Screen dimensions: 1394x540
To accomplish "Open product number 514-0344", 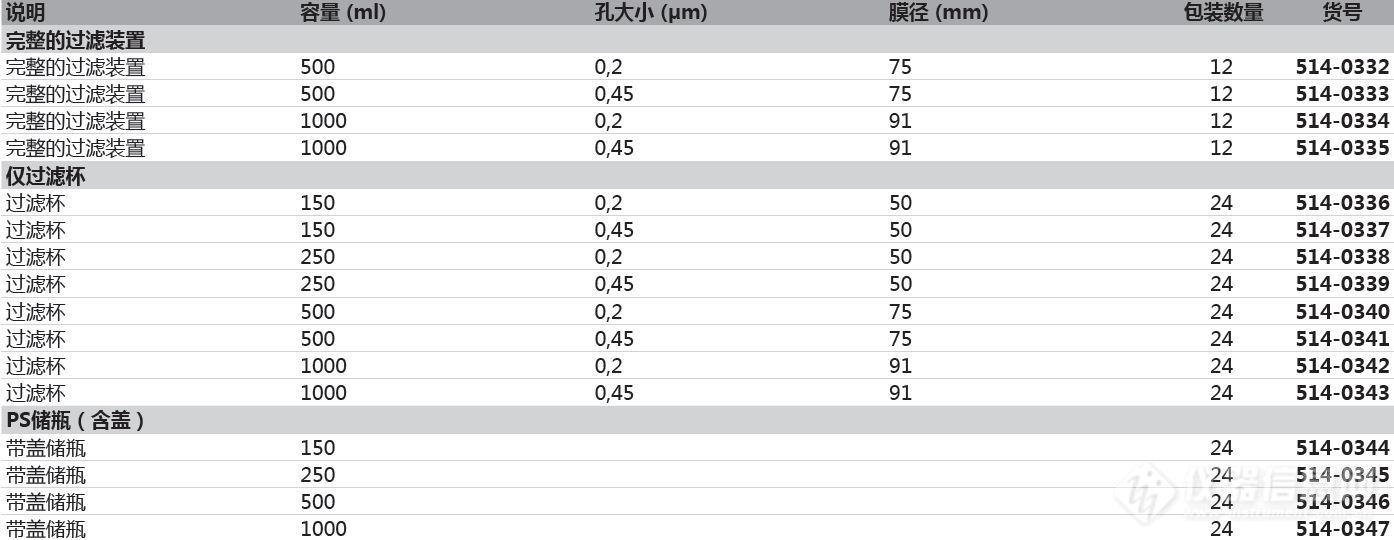I will click(x=1342, y=448).
